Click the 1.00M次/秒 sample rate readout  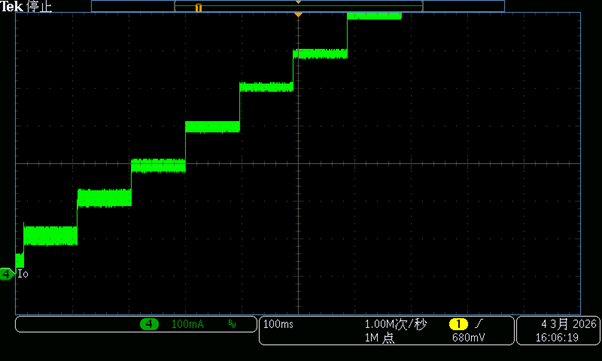[x=395, y=324]
